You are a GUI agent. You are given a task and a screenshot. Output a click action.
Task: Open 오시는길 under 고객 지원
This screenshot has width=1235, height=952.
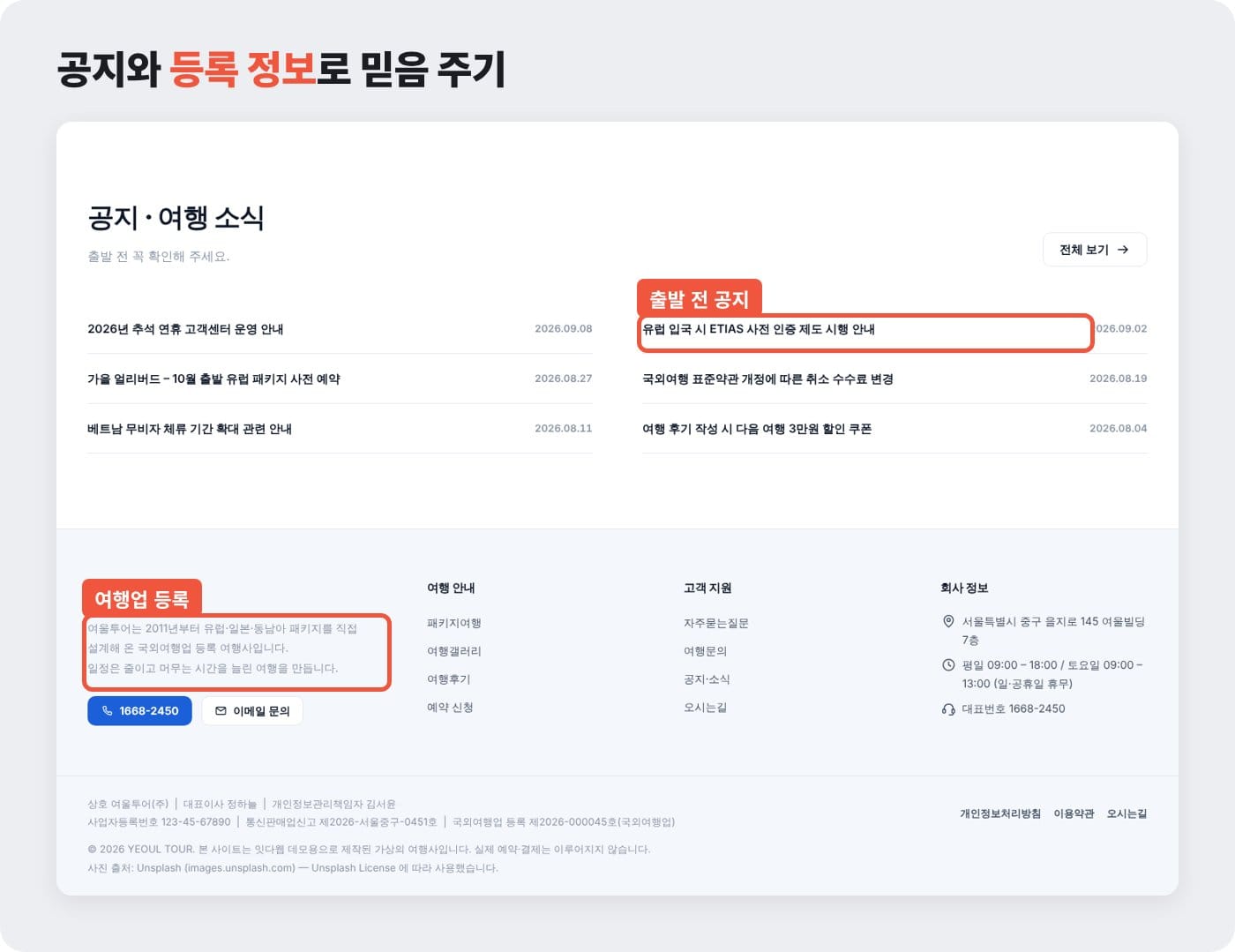(x=706, y=708)
